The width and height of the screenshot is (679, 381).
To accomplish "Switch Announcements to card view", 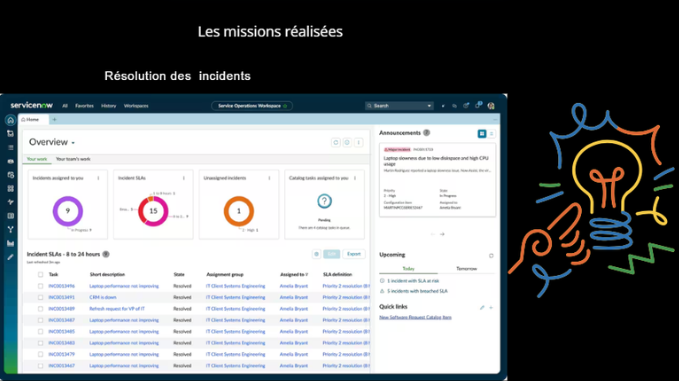I will 482,134.
